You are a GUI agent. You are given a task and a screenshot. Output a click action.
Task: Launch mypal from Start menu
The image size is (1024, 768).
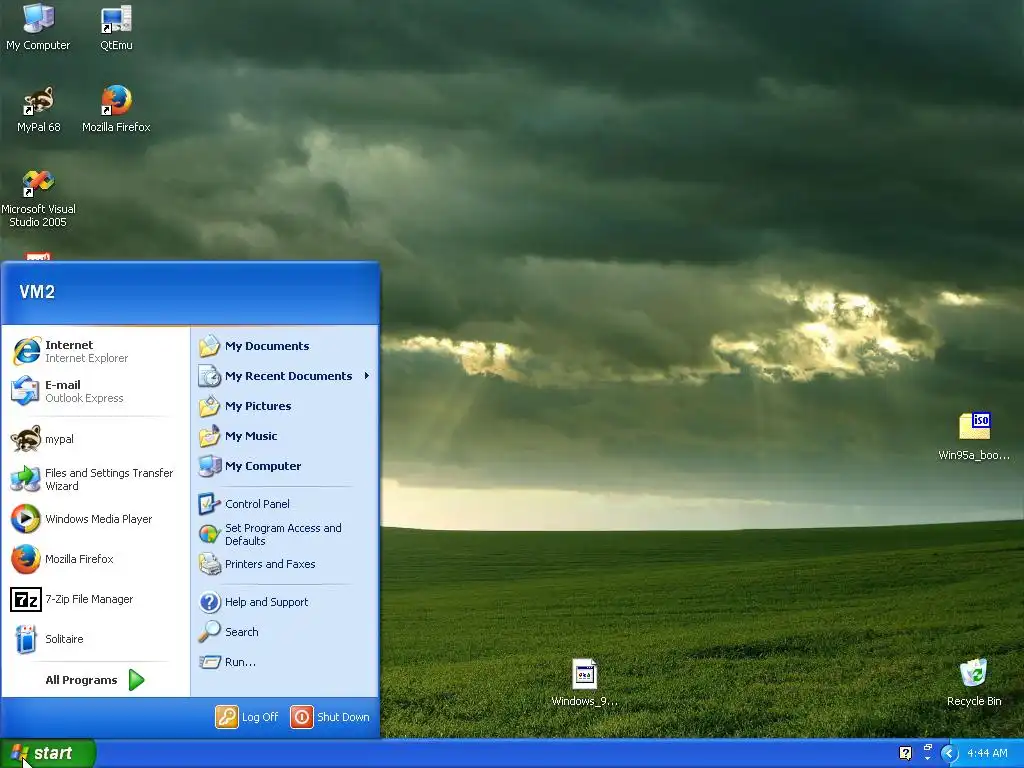point(95,439)
